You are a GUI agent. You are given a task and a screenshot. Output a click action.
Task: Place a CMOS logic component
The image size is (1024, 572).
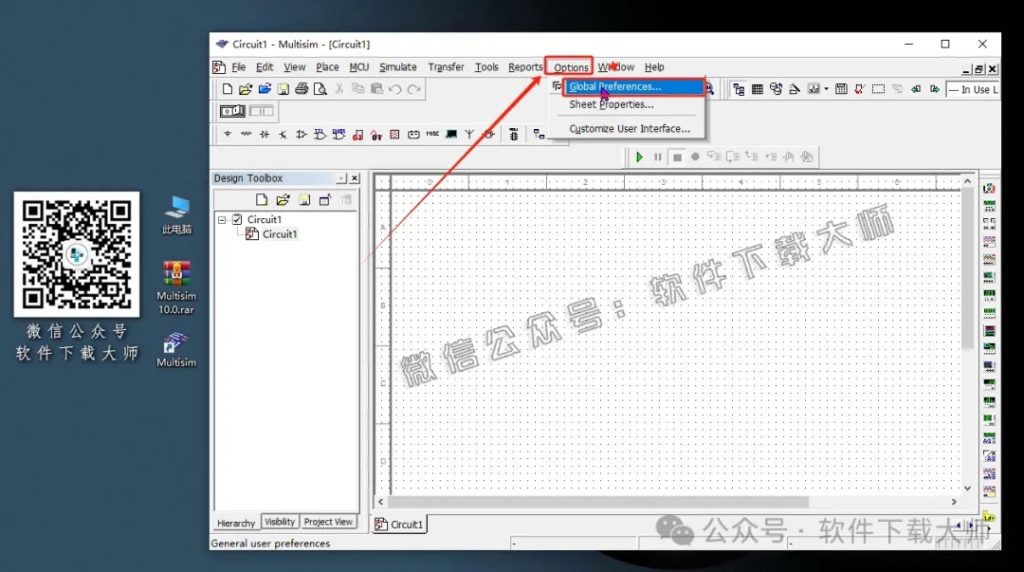pos(338,135)
